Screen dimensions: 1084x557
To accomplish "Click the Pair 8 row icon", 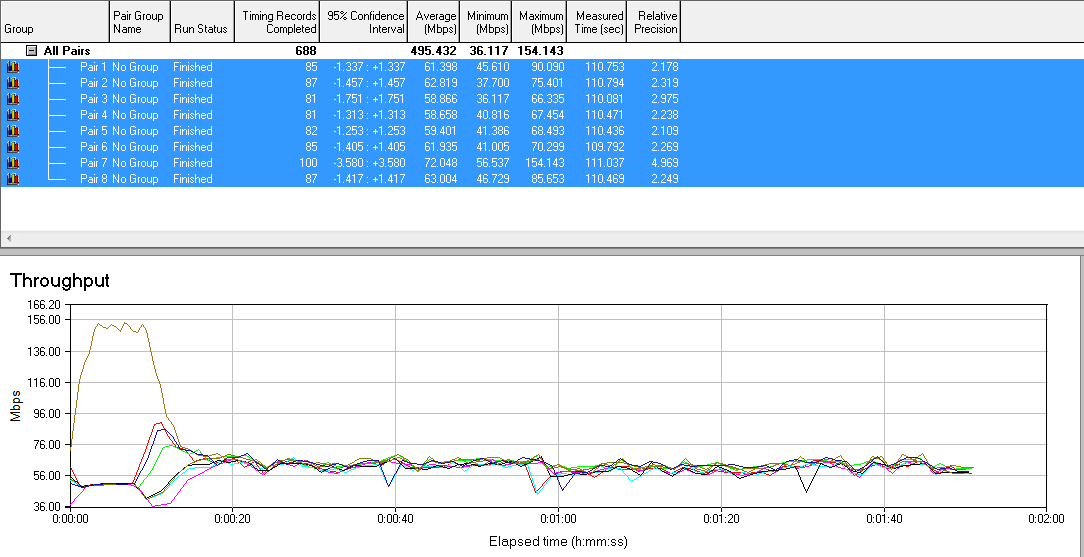I will (x=12, y=179).
